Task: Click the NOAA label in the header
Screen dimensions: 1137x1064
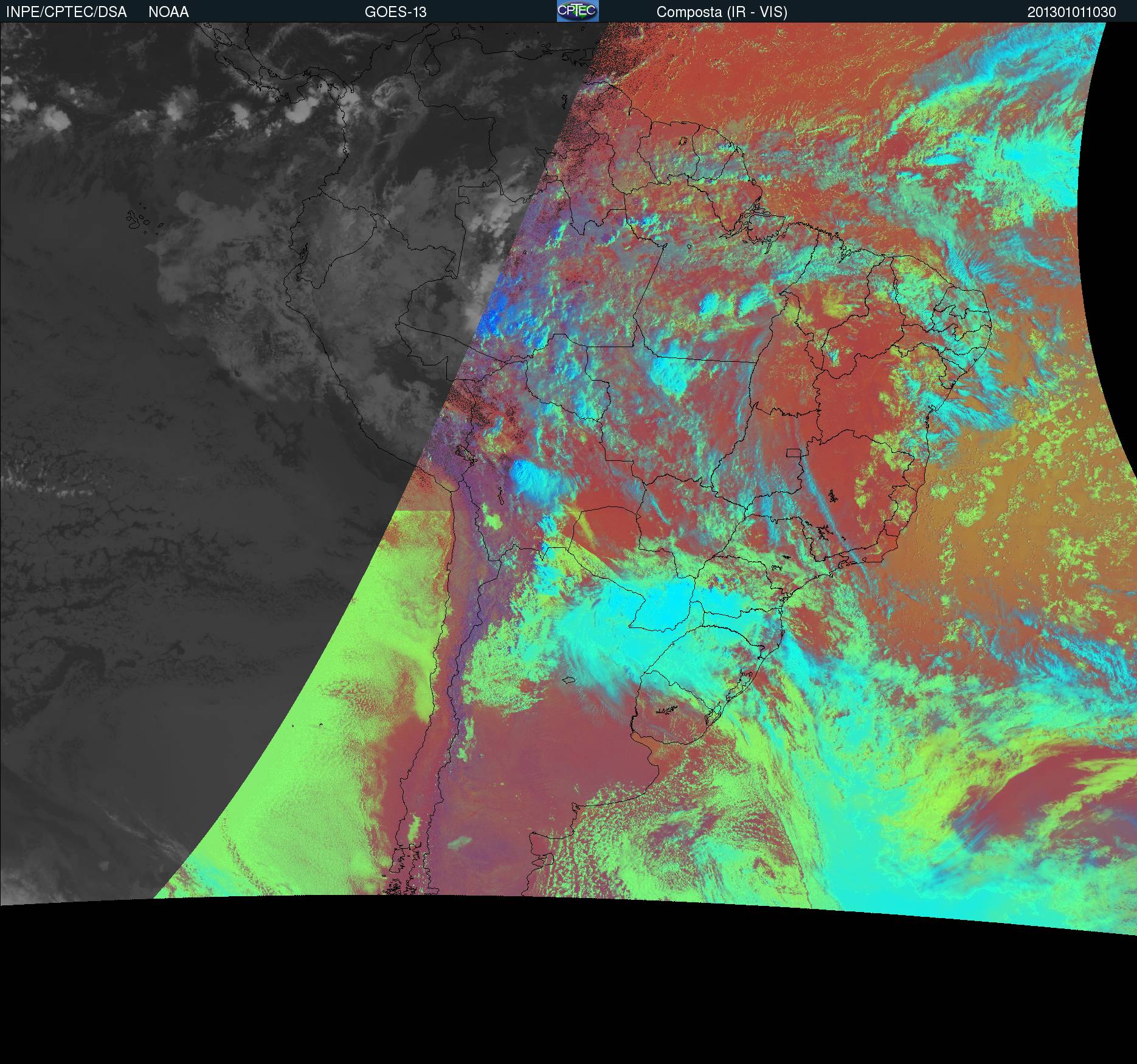Action: tap(168, 12)
